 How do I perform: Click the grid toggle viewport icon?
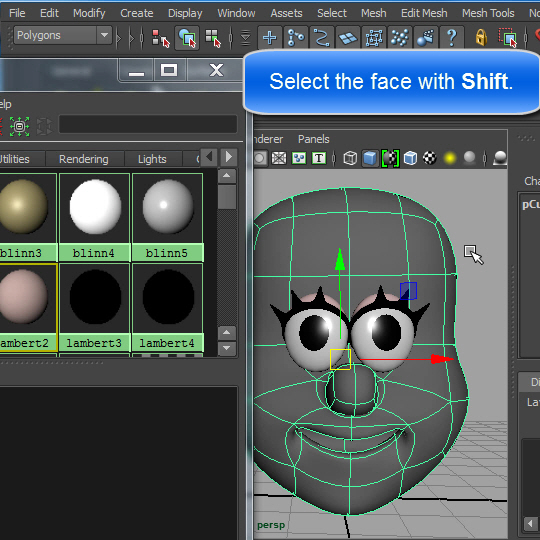pos(279,158)
